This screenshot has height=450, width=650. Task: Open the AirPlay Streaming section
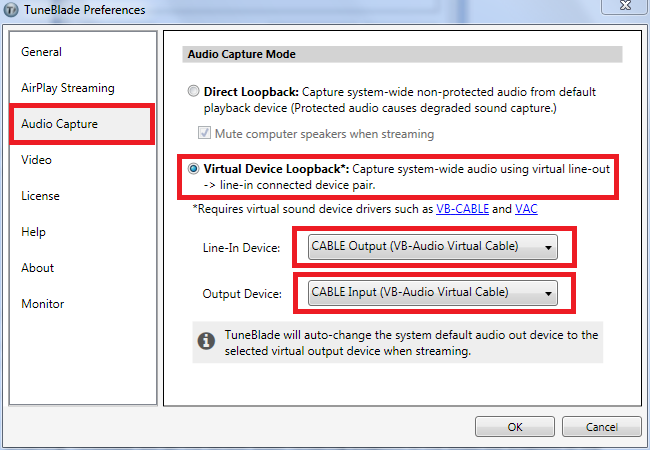(x=68, y=88)
